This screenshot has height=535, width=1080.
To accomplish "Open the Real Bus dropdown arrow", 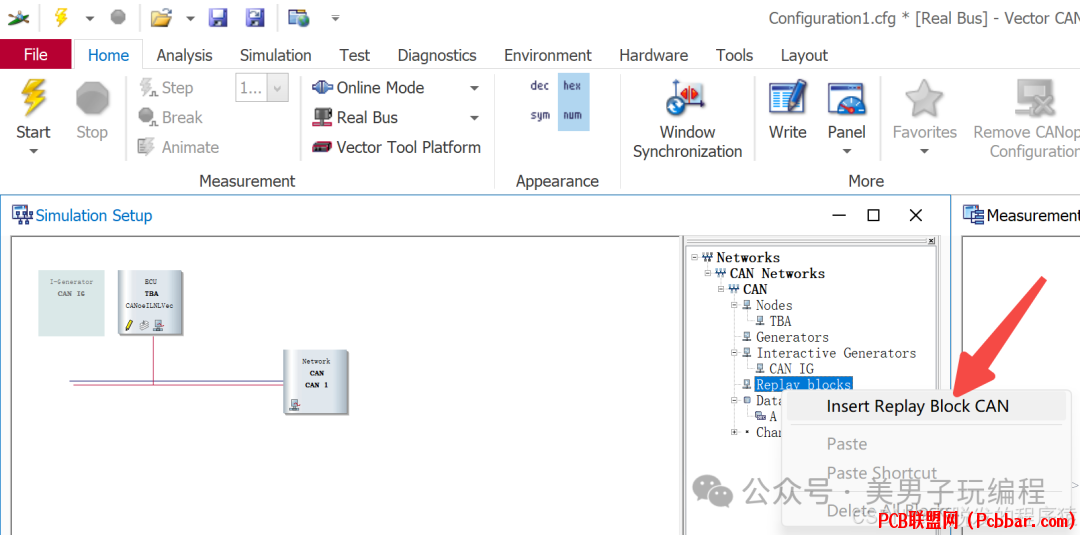I will click(x=475, y=118).
